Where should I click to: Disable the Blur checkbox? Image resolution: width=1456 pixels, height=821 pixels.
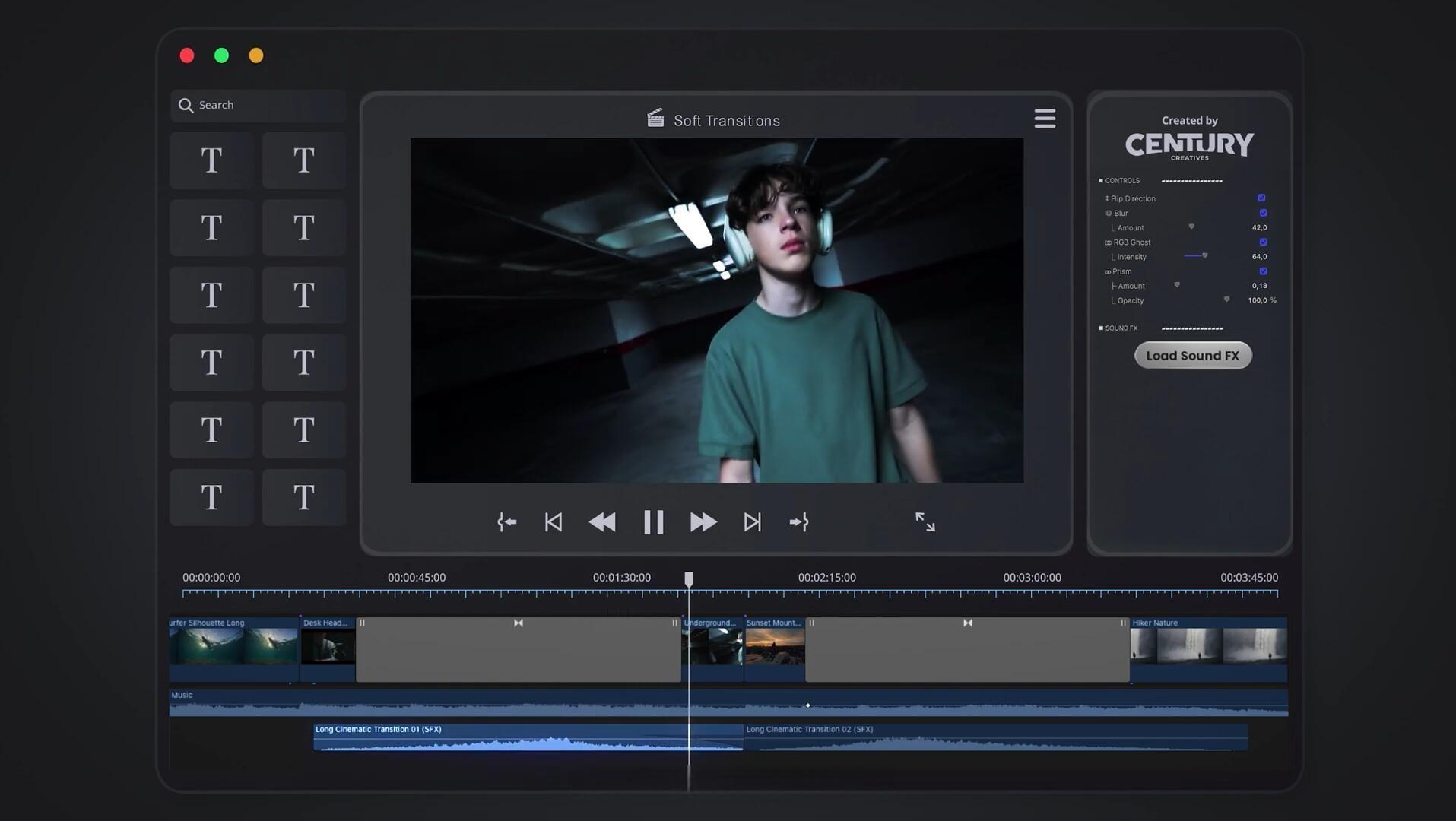(1263, 213)
